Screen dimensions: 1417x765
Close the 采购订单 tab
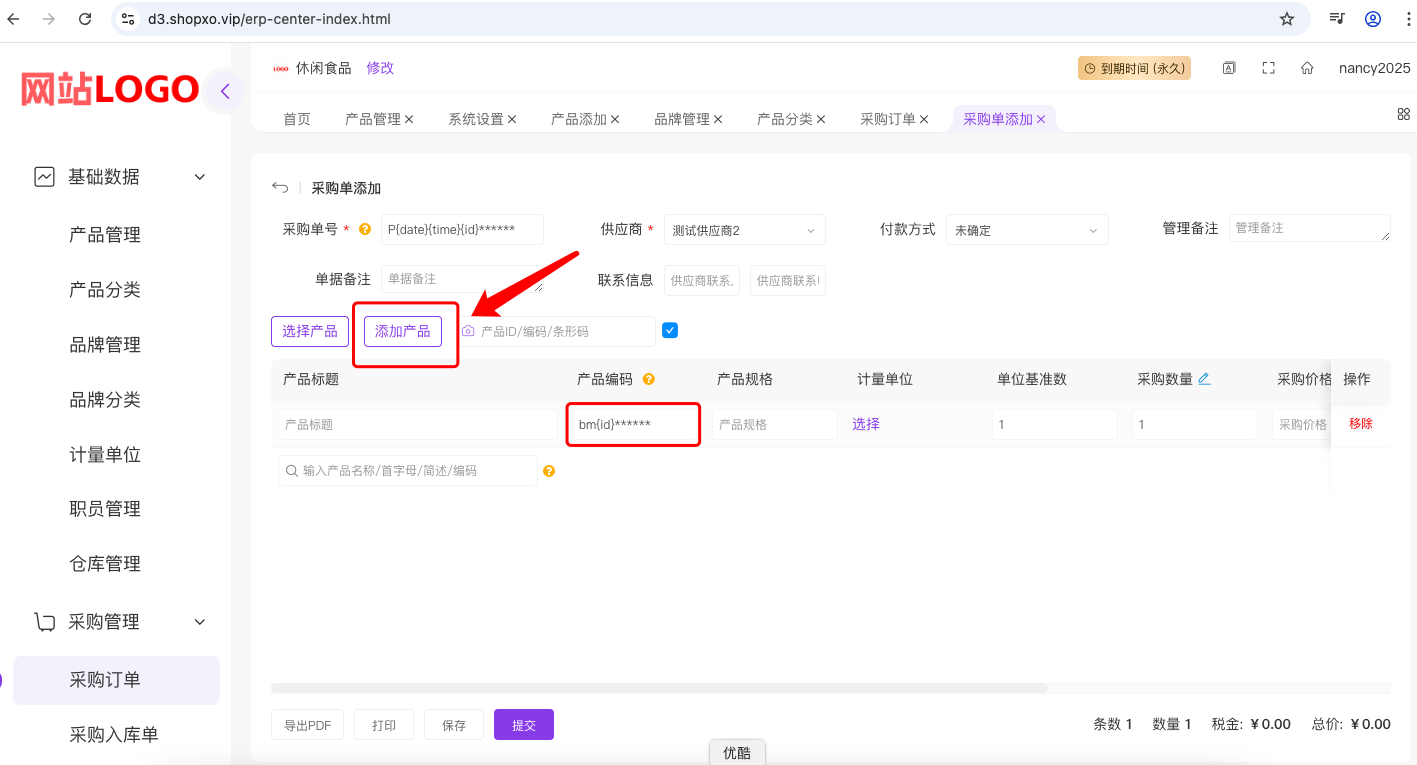pyautogui.click(x=924, y=119)
